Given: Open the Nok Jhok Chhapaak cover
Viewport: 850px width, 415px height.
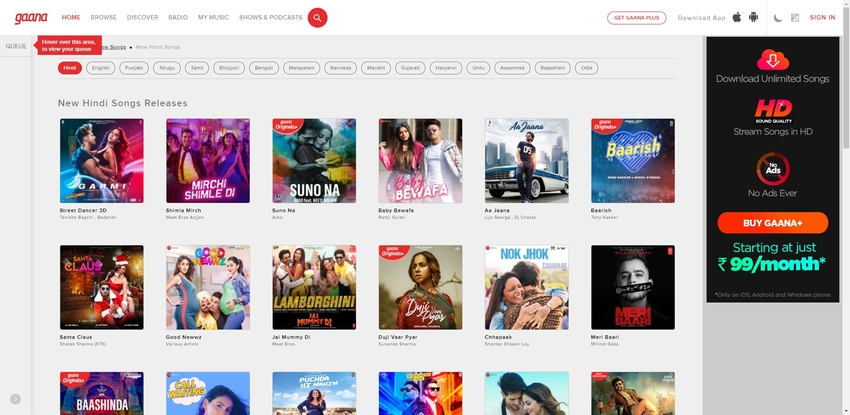Looking at the screenshot, I should click(527, 287).
